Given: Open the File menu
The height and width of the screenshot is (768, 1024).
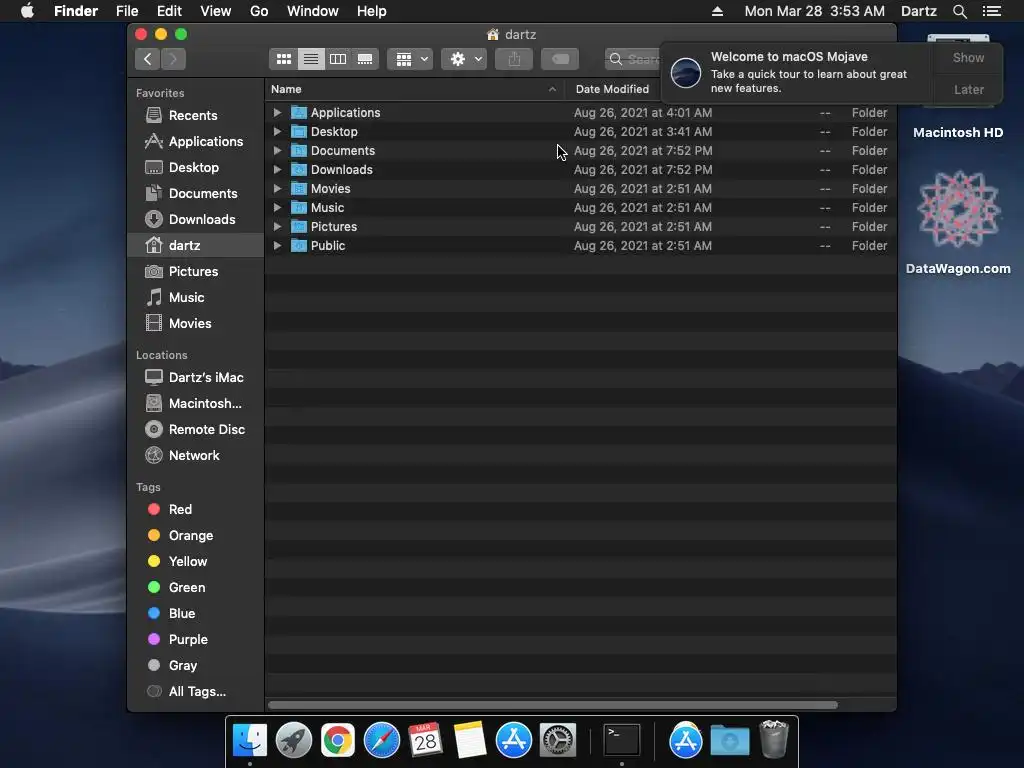Looking at the screenshot, I should [x=127, y=11].
